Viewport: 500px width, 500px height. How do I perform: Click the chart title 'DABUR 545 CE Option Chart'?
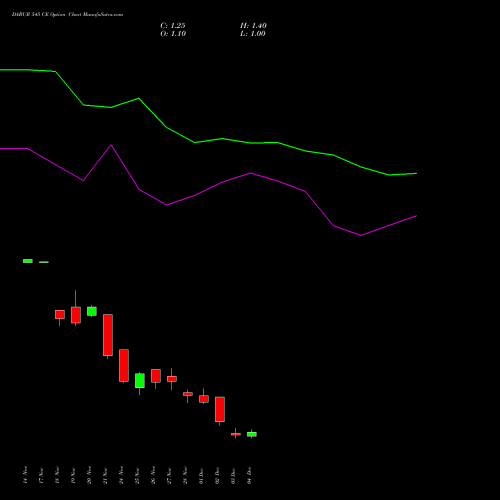47,15
